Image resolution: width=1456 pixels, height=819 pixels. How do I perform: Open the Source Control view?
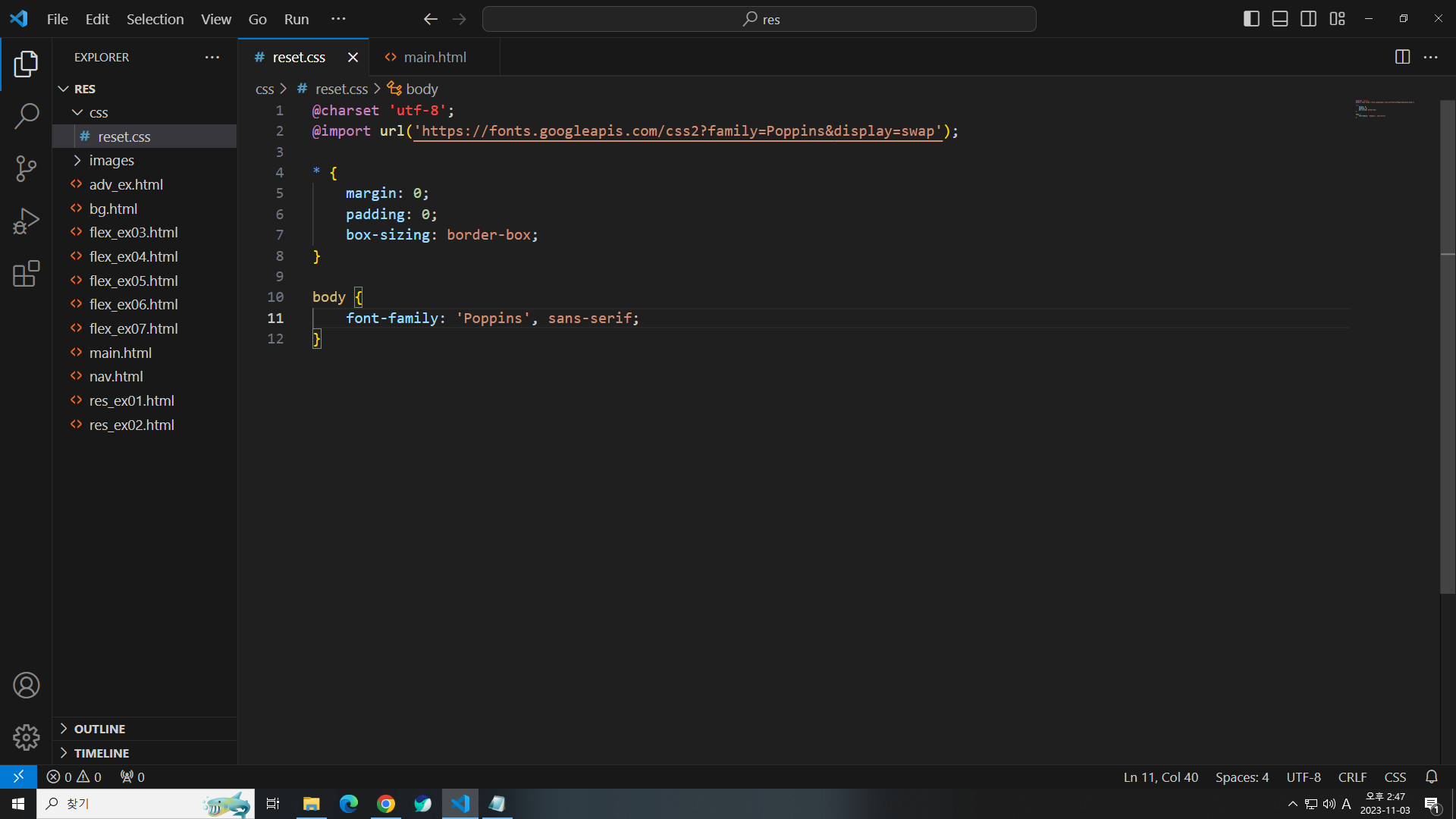[x=27, y=168]
